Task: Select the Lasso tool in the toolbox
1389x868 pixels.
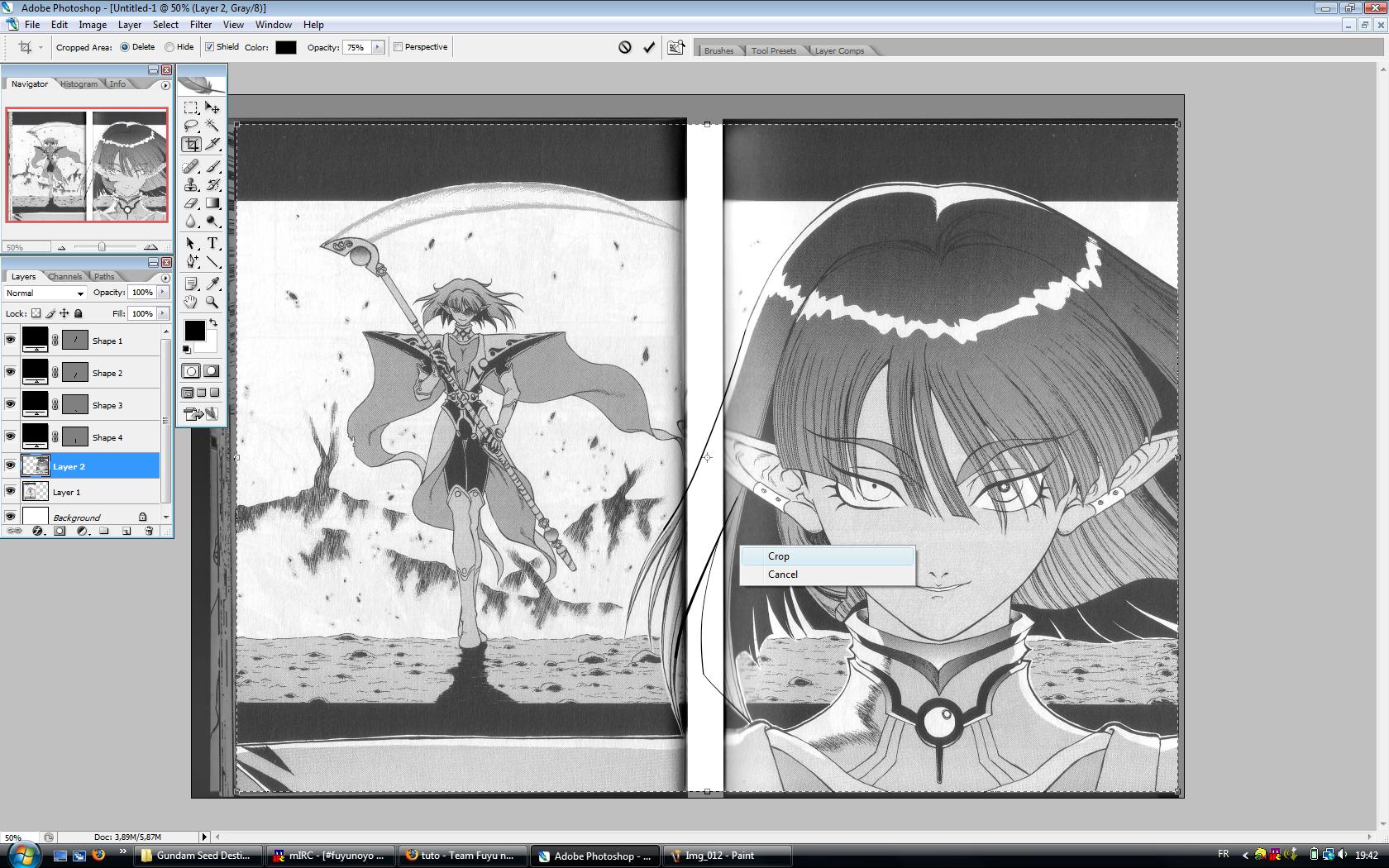Action: (191, 126)
